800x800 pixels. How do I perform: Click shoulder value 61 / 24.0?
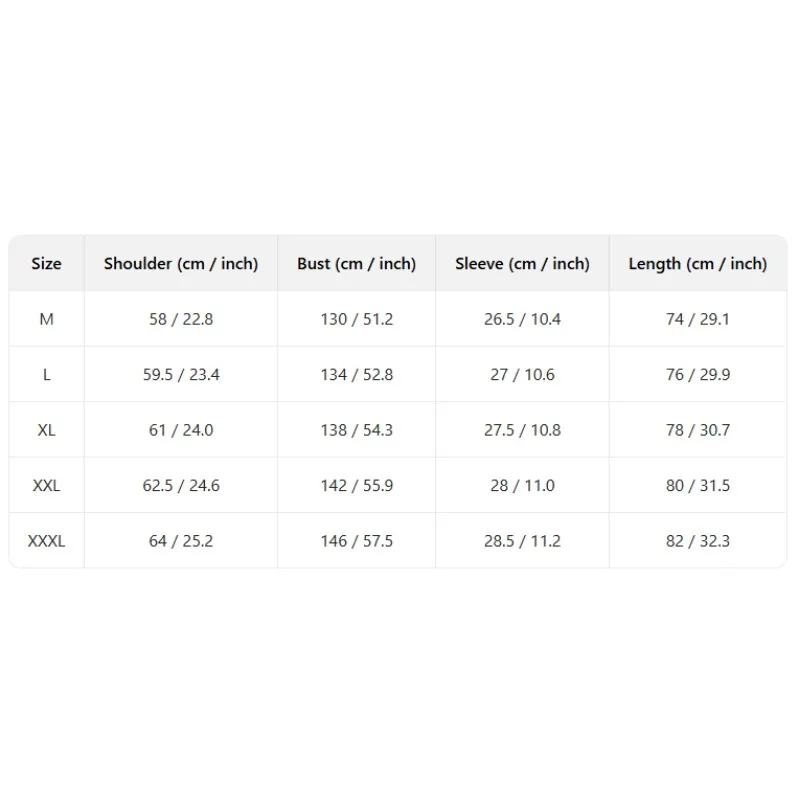181,430
